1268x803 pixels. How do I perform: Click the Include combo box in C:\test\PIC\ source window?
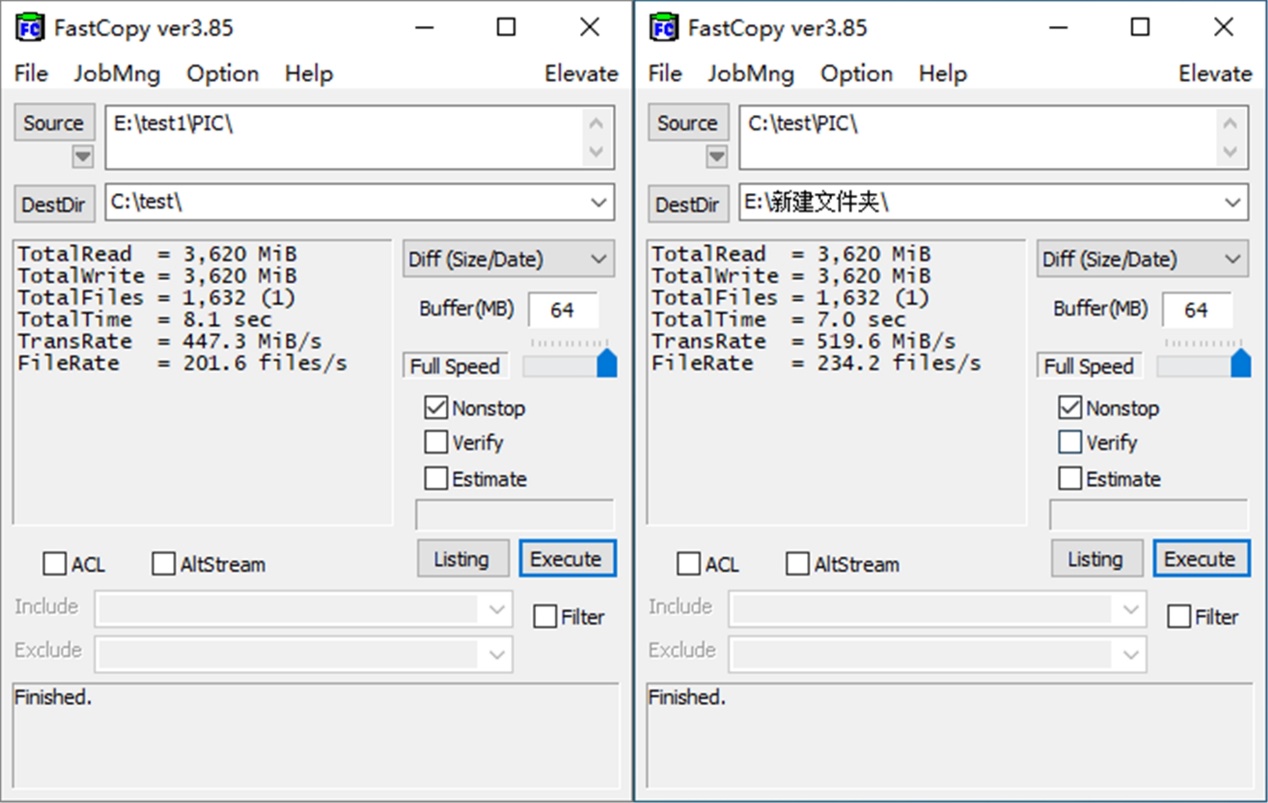pyautogui.click(x=938, y=609)
